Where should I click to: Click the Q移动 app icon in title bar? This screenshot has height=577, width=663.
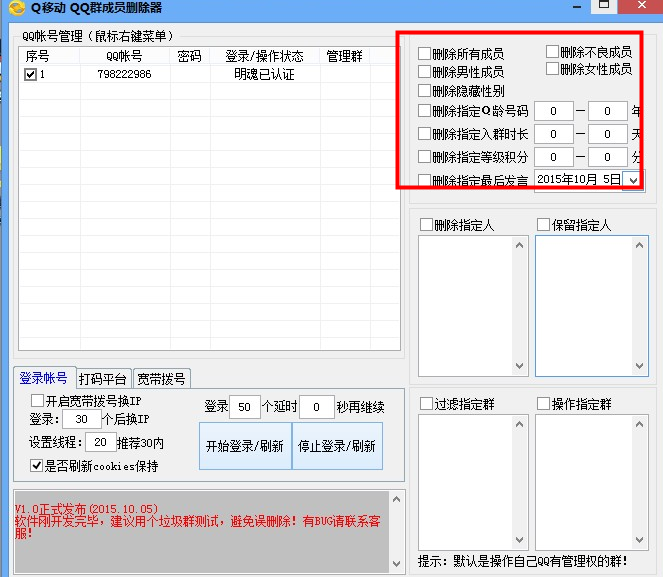[17, 7]
